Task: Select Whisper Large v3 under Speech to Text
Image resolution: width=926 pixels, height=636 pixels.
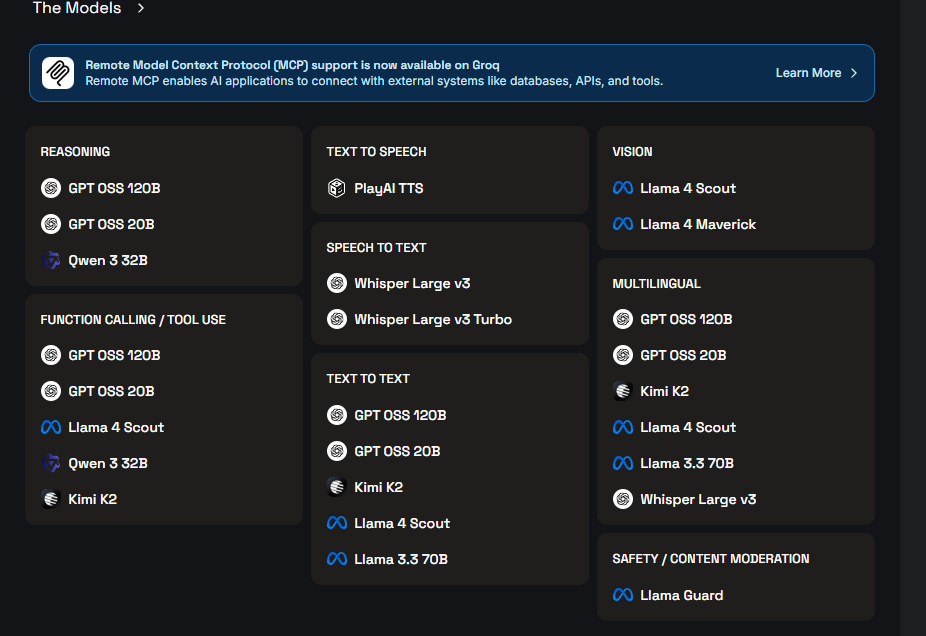Action: point(412,283)
